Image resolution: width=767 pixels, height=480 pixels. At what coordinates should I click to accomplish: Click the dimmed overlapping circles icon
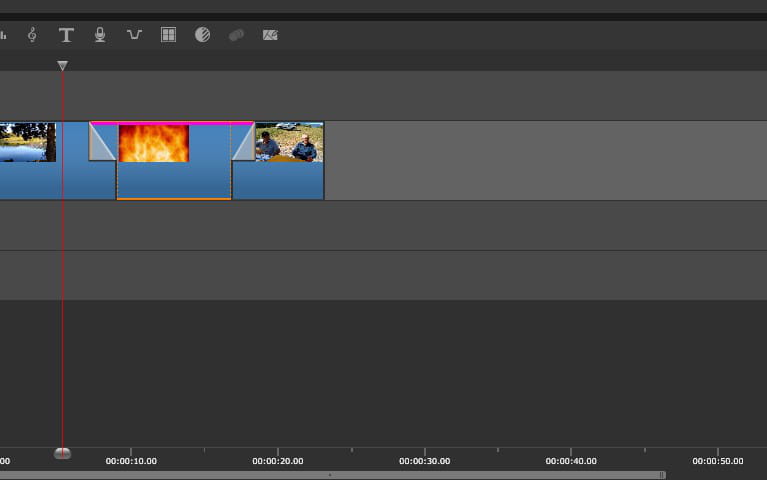coord(236,35)
